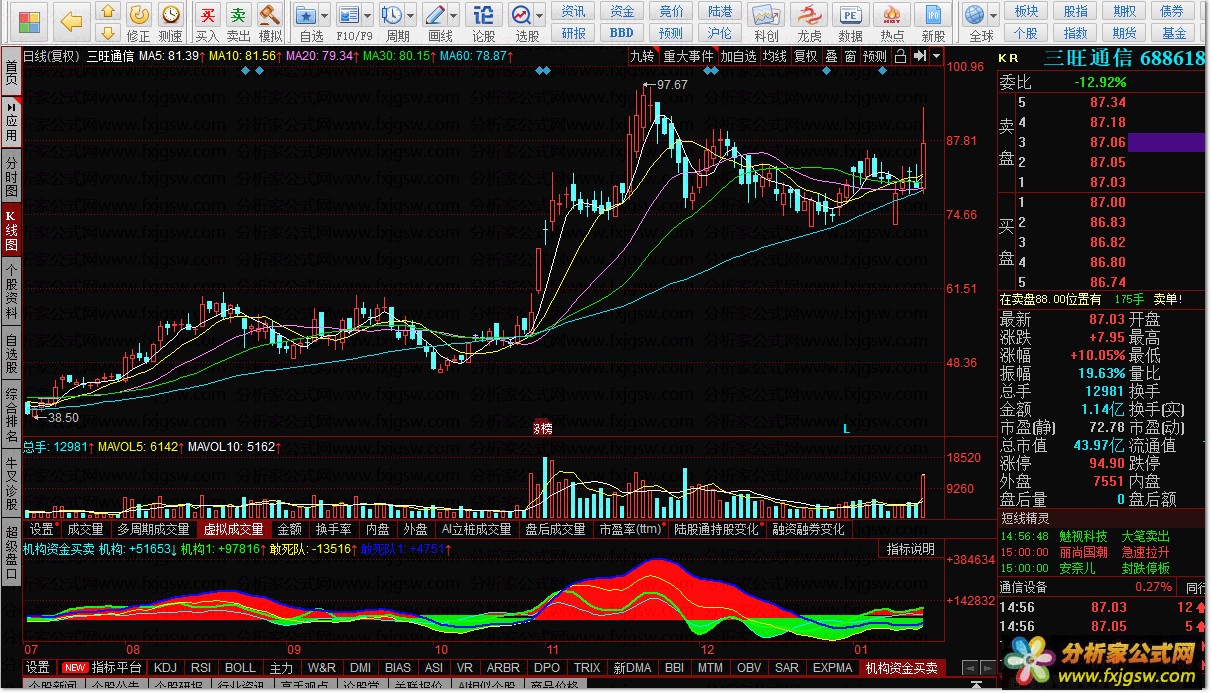
Task: Click 设置 in bottom indicator bar
Action: (38, 667)
